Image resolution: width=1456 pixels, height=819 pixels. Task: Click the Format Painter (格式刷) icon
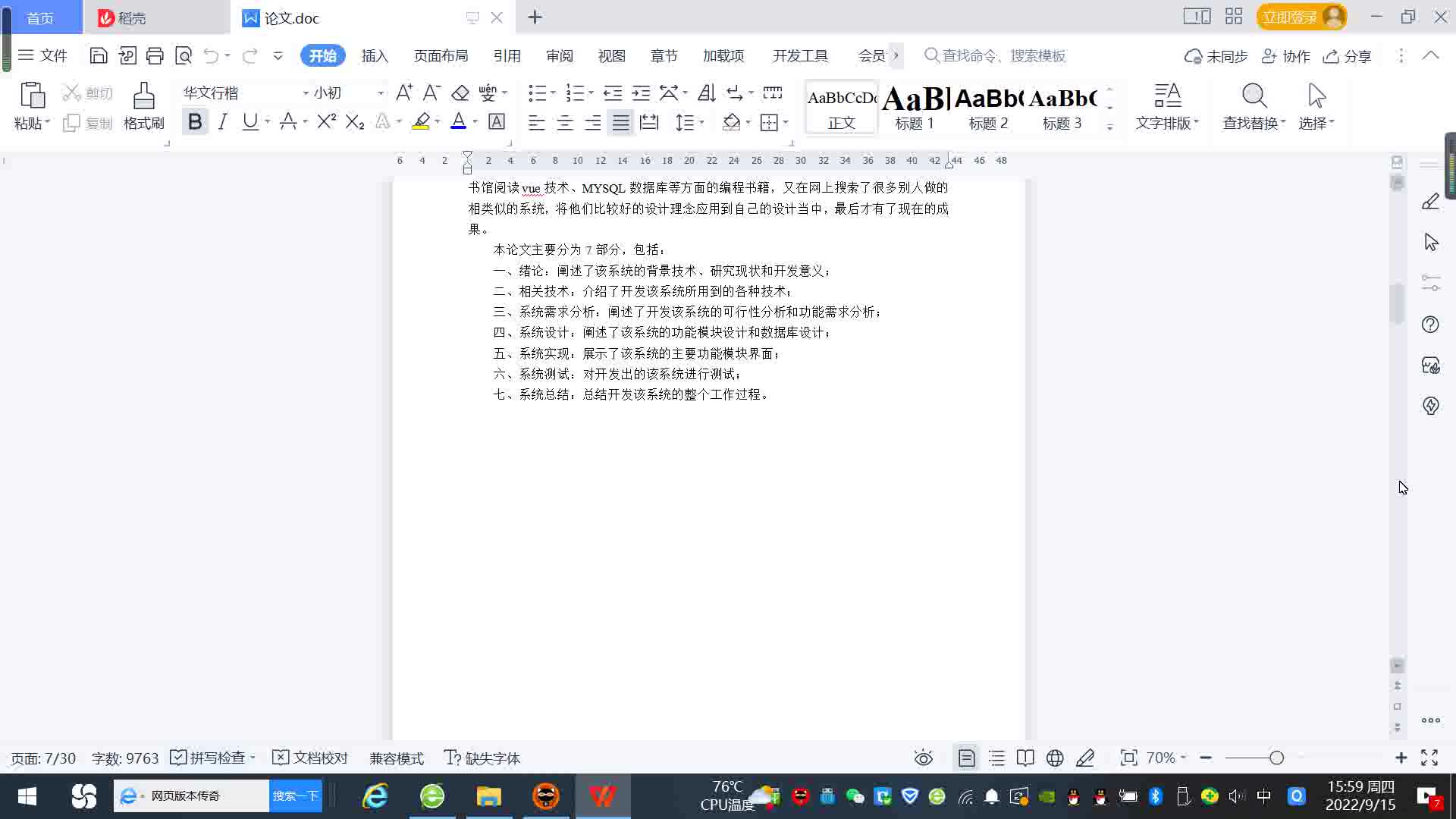[x=143, y=97]
